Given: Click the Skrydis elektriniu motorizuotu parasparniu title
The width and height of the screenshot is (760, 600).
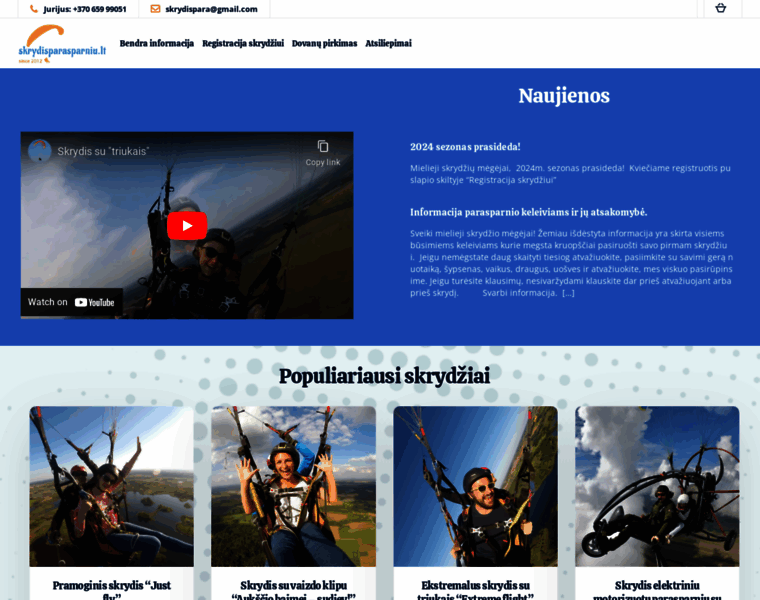Looking at the screenshot, I should pos(657,591).
